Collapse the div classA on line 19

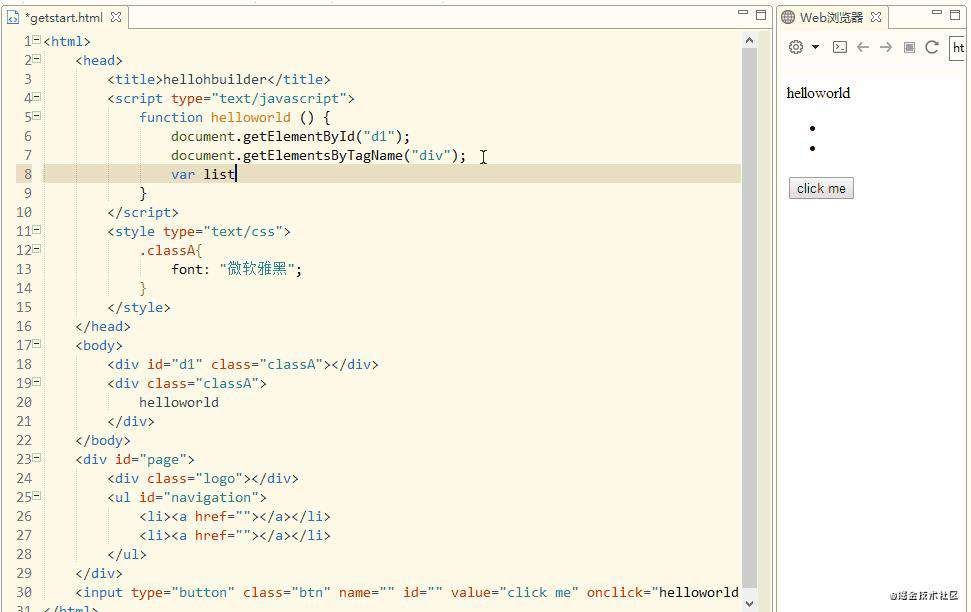[37, 382]
